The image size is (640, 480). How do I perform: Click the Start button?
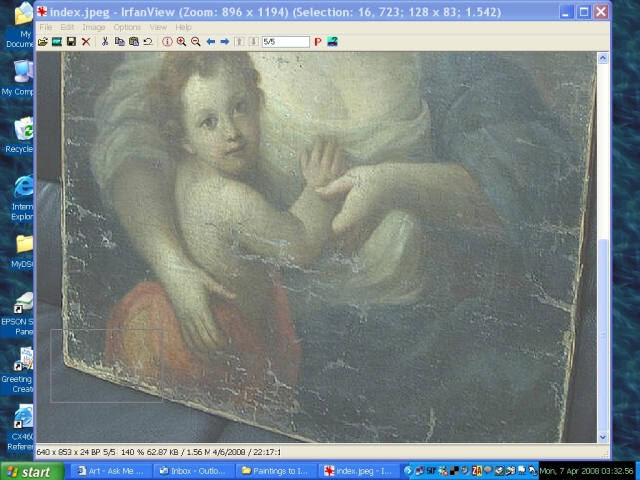[32, 472]
